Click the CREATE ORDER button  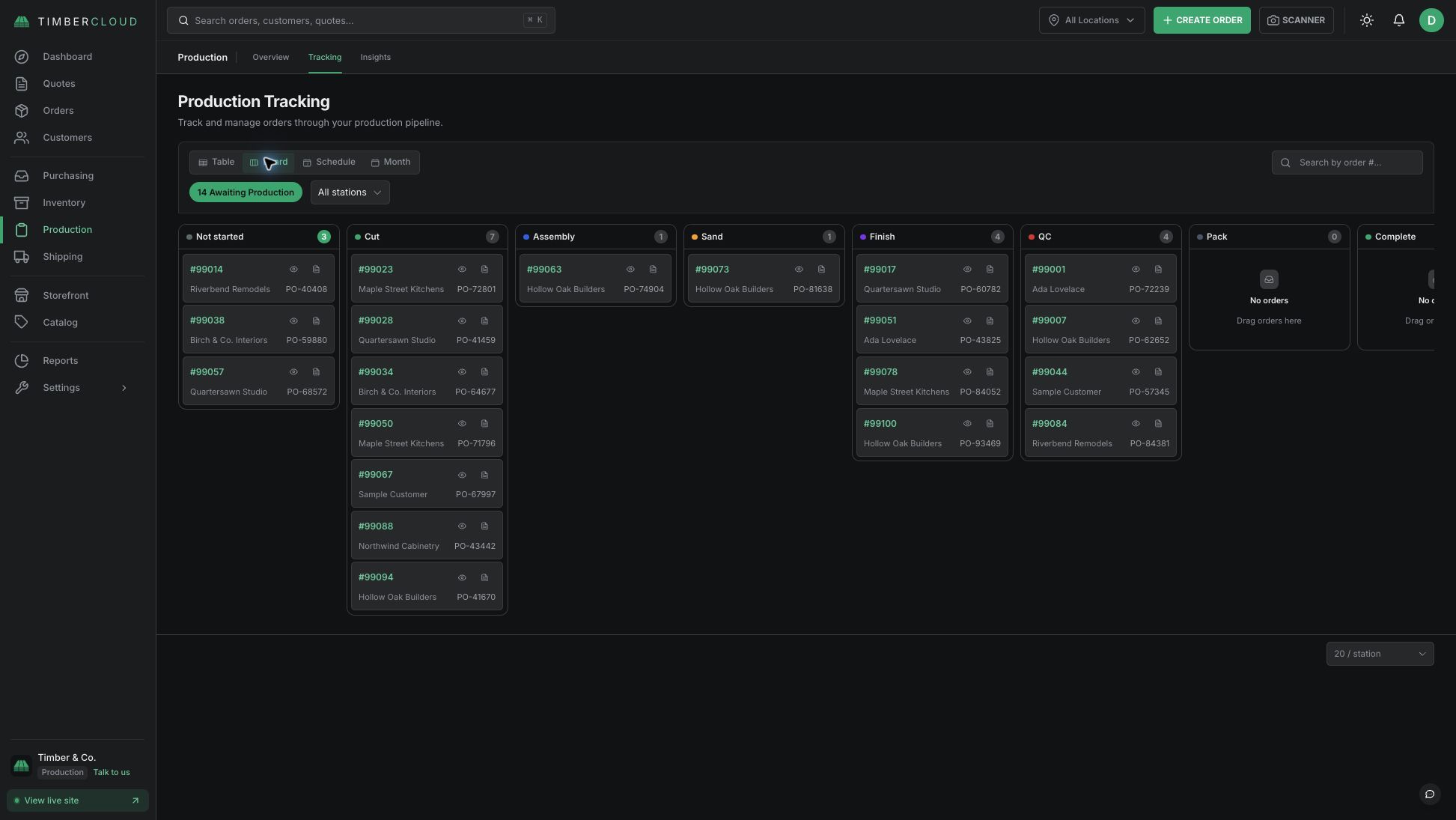point(1201,20)
